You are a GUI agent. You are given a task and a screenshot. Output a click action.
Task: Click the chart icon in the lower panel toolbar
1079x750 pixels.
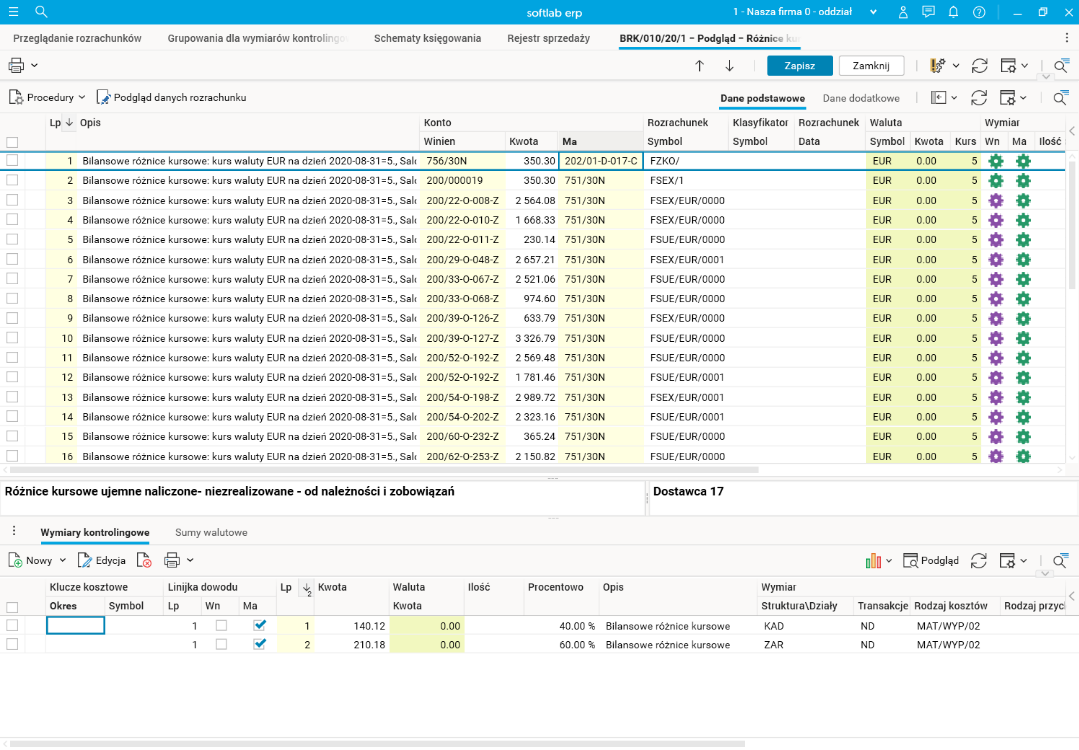(x=872, y=561)
